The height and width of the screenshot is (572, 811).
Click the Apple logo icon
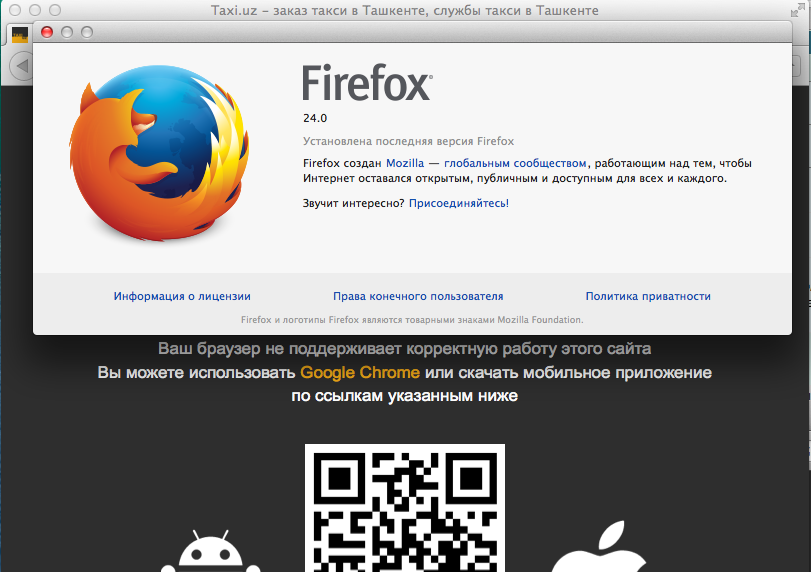[600, 547]
